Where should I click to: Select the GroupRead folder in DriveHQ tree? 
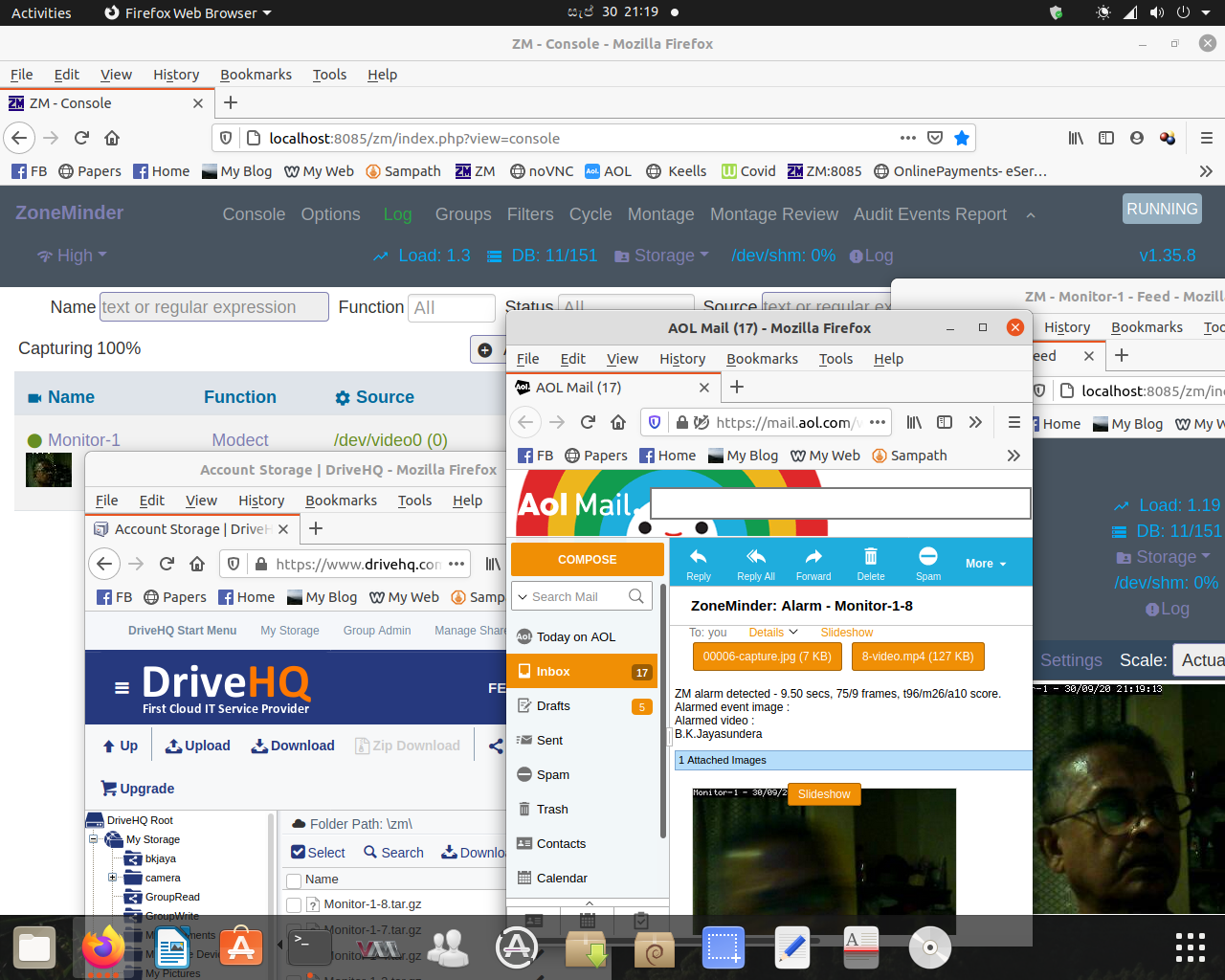[x=172, y=897]
